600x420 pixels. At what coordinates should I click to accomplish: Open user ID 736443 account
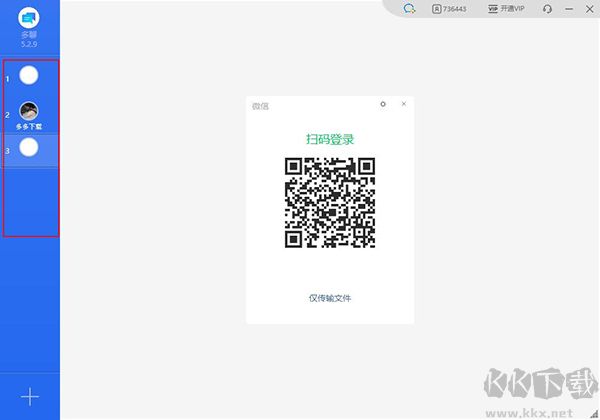[x=449, y=9]
